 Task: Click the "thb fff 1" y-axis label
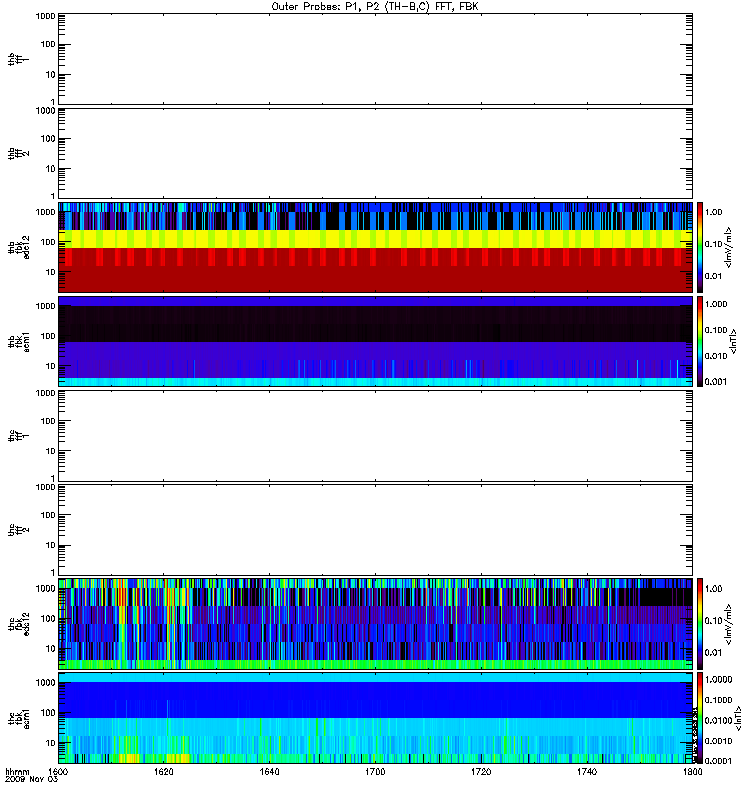19,59
